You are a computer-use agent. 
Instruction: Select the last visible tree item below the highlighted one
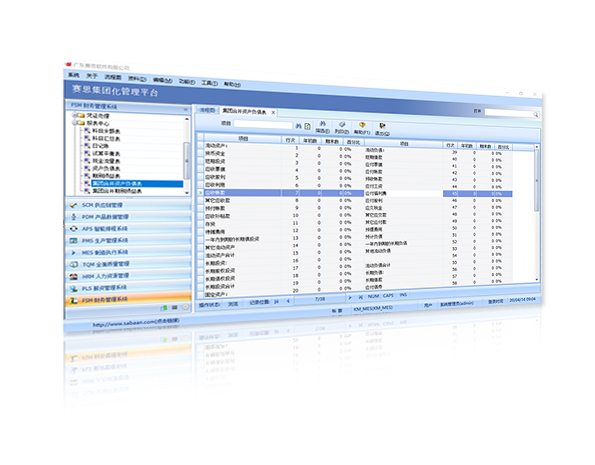[117, 191]
